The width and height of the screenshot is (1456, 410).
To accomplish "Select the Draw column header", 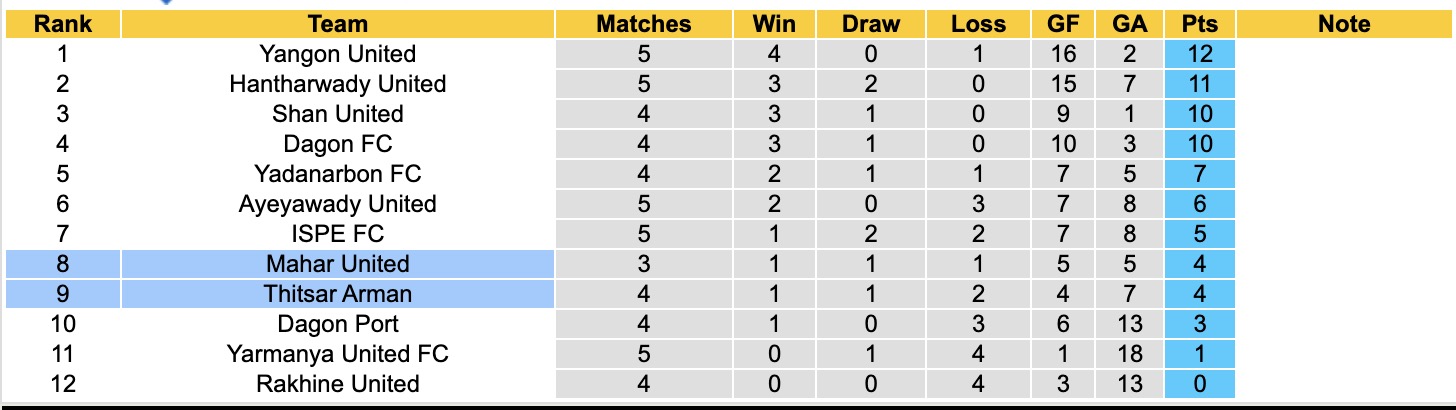I will (x=870, y=24).
